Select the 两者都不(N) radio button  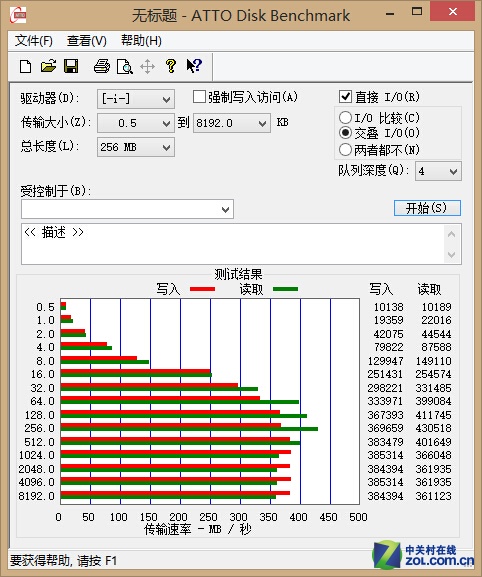345,149
